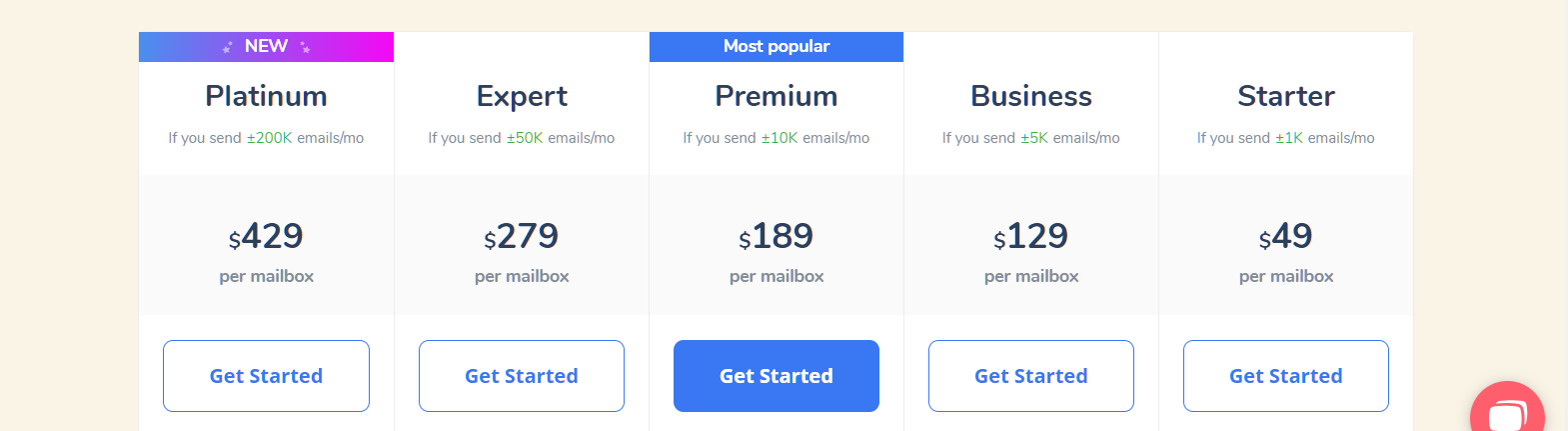The width and height of the screenshot is (1568, 431).
Task: Click the Premium plan title
Action: 777,96
